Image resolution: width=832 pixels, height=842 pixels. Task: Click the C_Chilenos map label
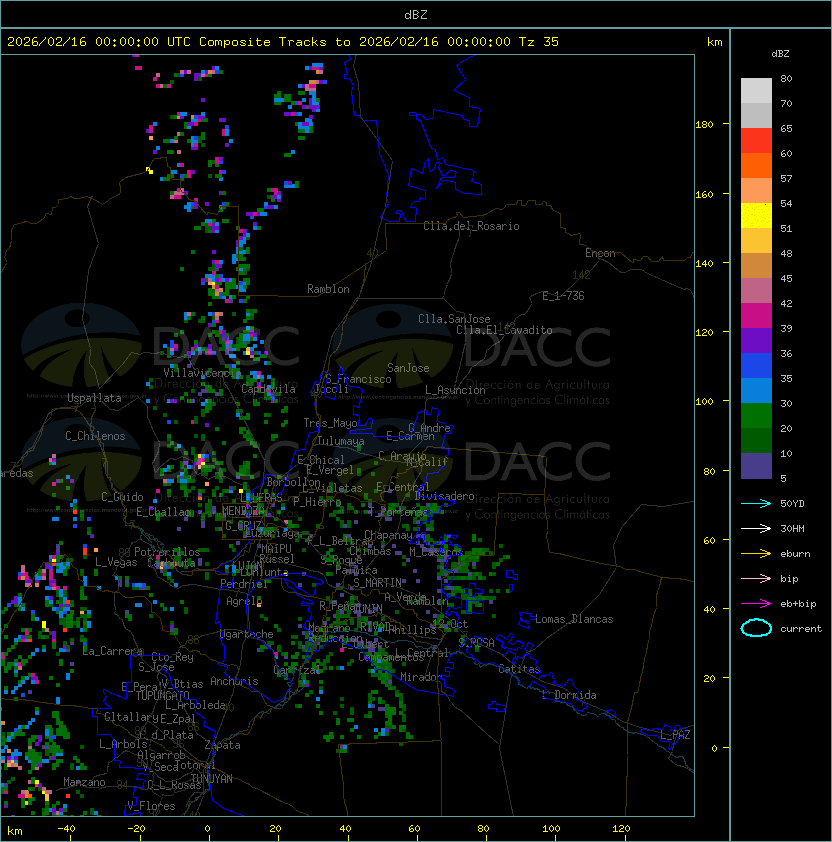coord(95,436)
